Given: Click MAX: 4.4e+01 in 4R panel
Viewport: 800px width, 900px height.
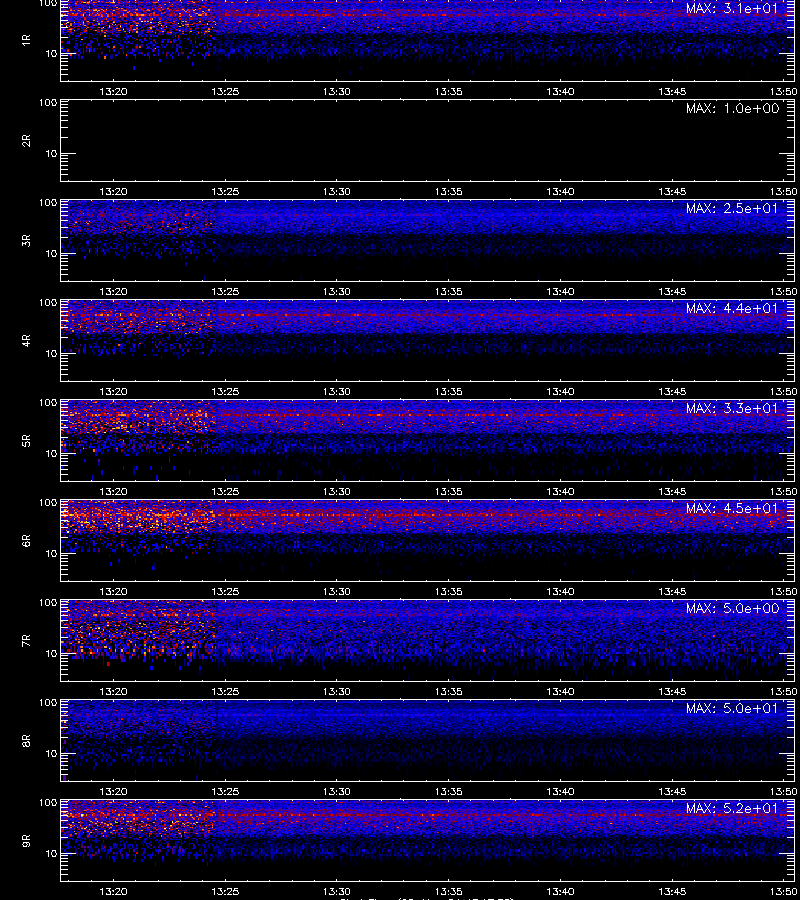Looking at the screenshot, I should pos(732,308).
